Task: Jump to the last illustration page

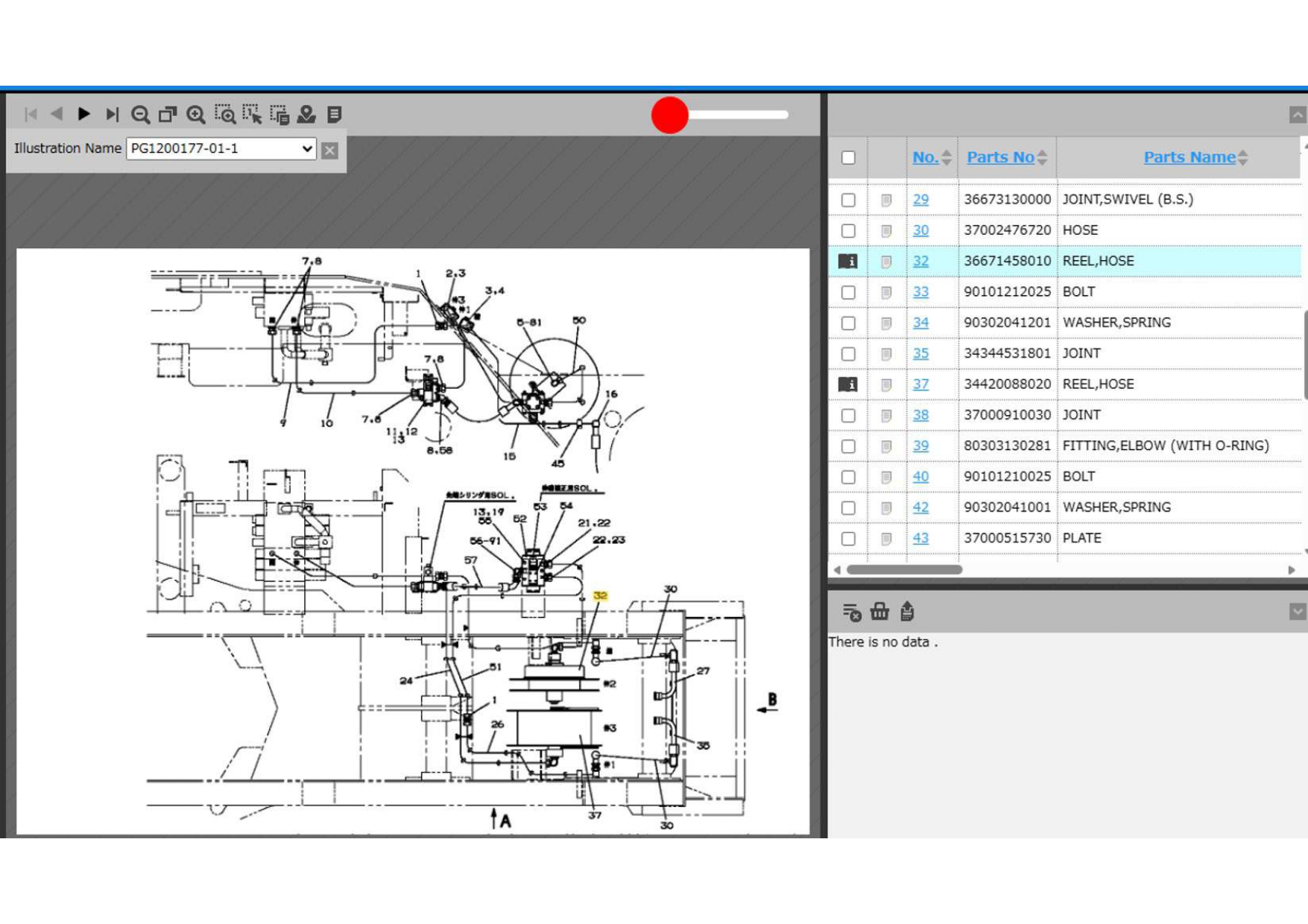Action: (112, 114)
